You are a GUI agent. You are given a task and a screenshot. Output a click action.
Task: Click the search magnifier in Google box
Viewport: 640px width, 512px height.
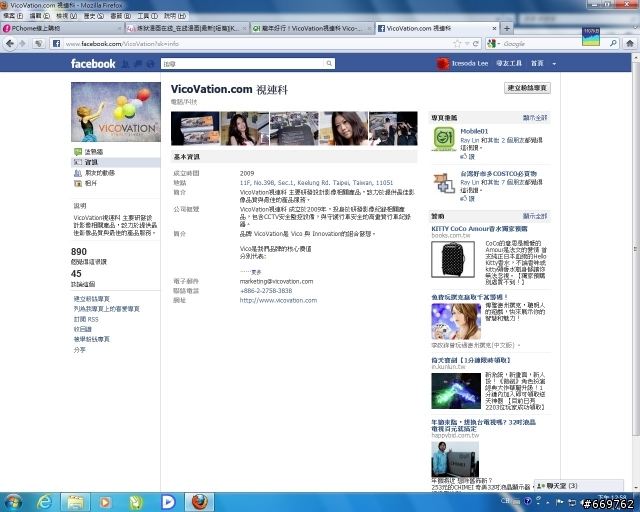pyautogui.click(x=613, y=43)
